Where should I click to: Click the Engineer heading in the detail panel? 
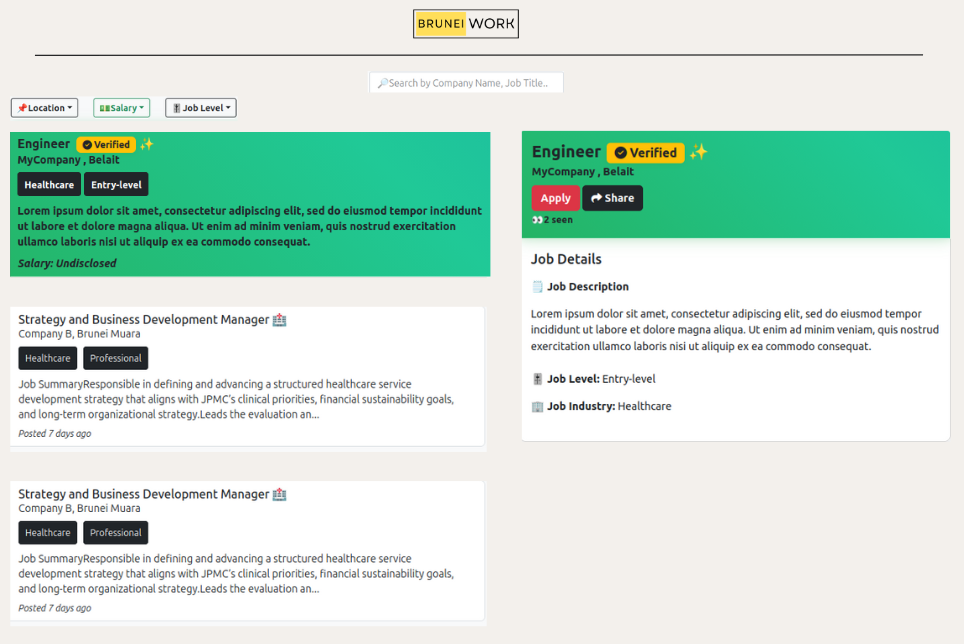tap(566, 152)
